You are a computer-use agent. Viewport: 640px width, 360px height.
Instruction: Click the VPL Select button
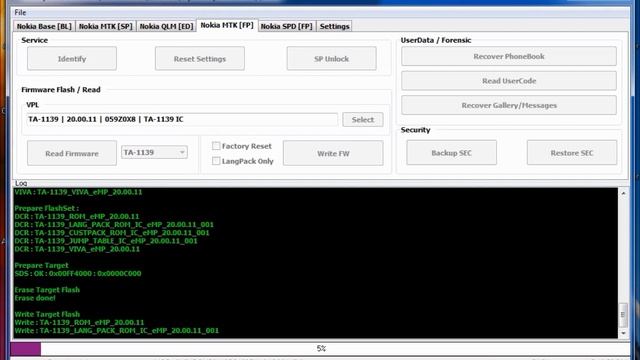pyautogui.click(x=362, y=120)
